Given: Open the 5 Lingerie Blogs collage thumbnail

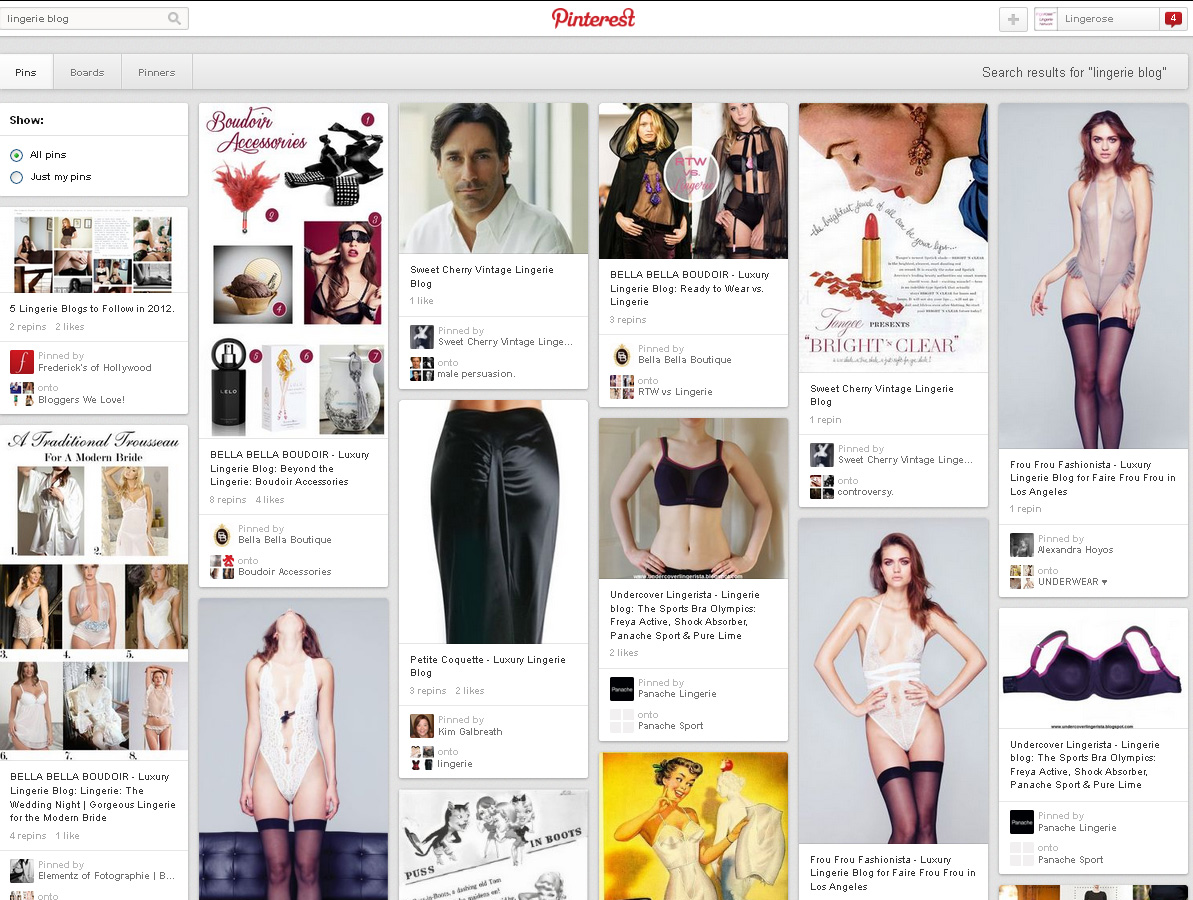Looking at the screenshot, I should (94, 250).
